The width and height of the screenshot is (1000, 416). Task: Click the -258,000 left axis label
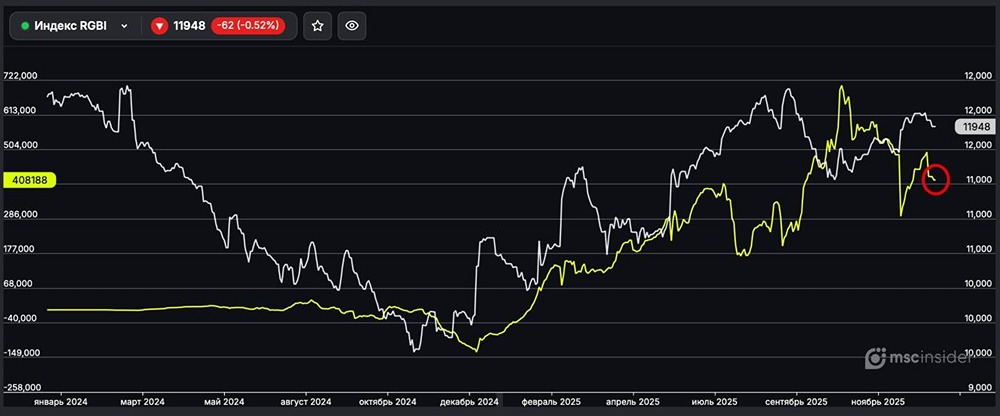(21, 387)
